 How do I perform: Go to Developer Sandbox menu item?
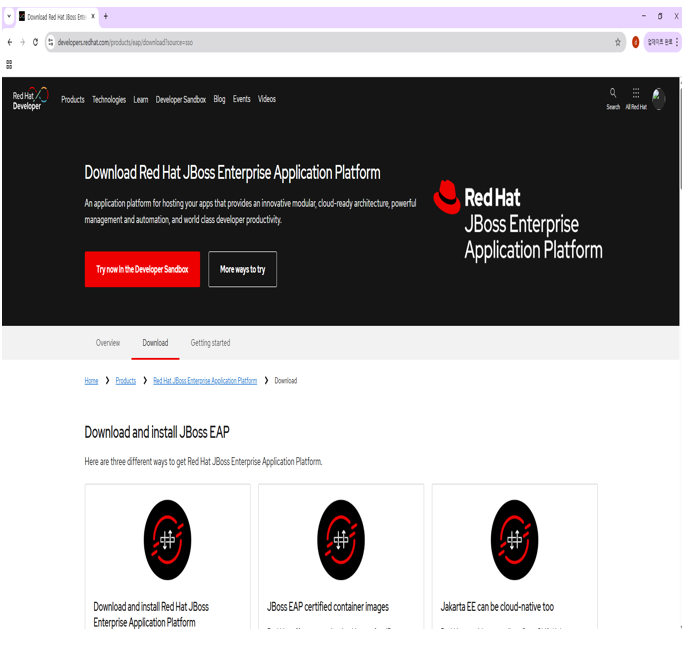pos(181,100)
